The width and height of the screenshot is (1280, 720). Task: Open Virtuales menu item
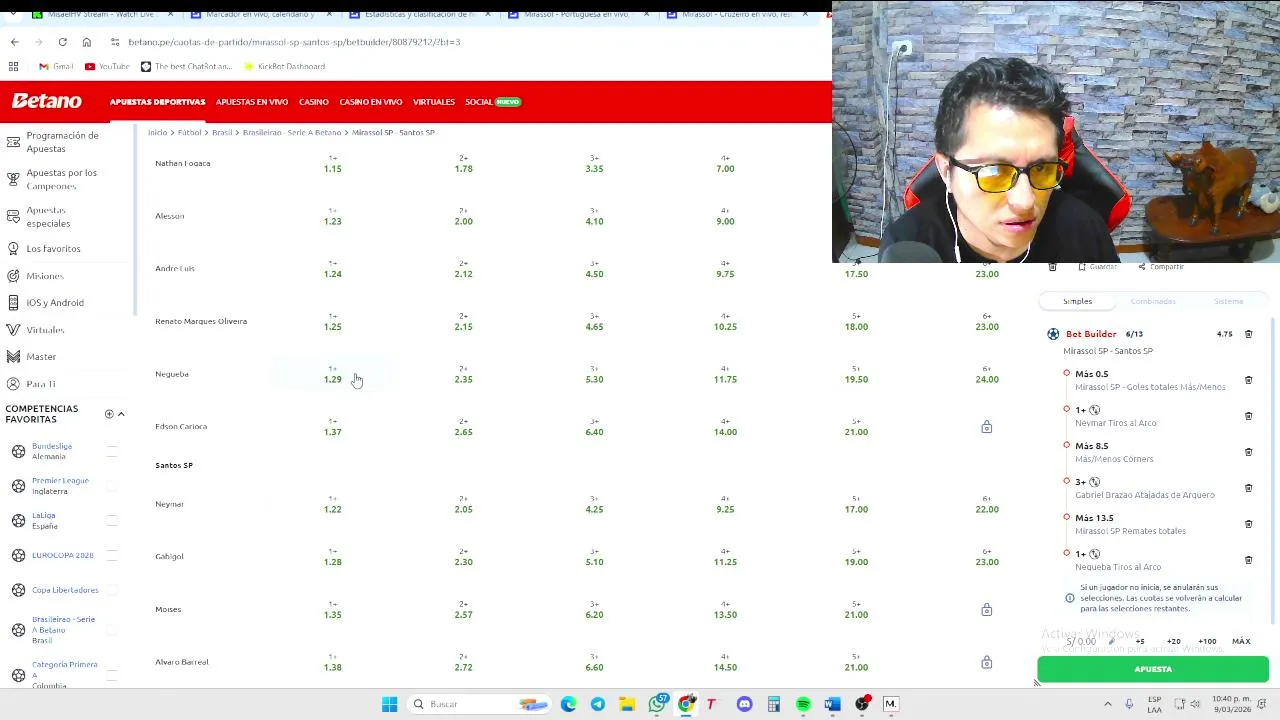(434, 102)
